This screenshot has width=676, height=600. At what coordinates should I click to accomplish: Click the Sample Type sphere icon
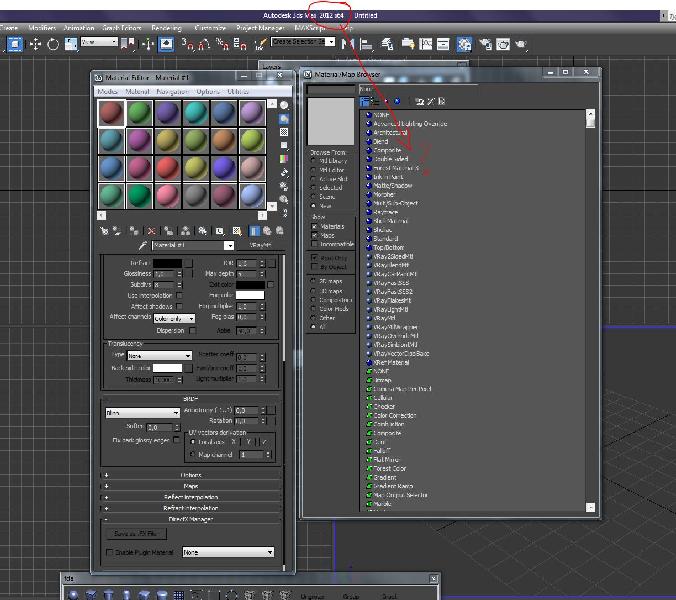point(284,105)
